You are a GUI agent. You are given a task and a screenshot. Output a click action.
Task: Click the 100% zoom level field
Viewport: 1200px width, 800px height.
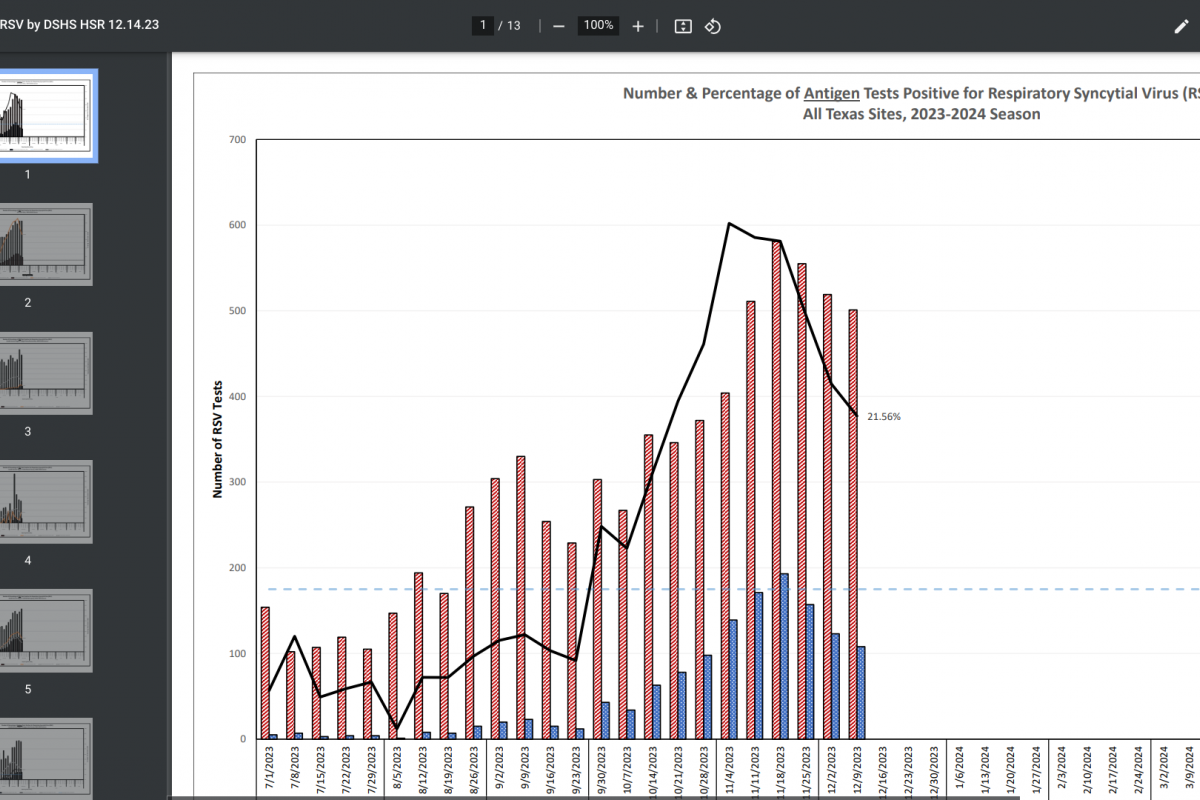tap(598, 25)
